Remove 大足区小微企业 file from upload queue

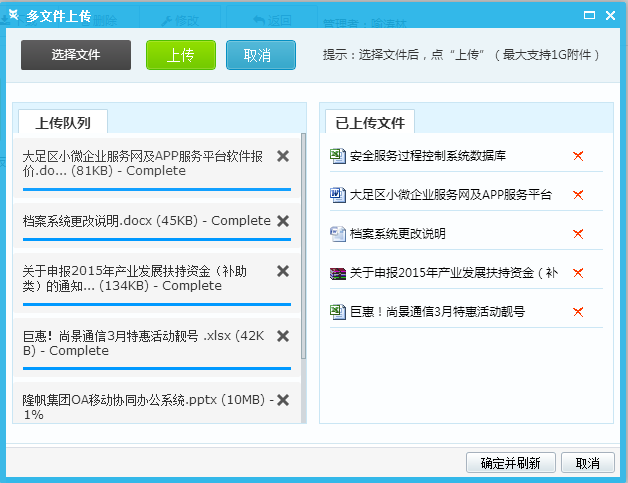283,156
